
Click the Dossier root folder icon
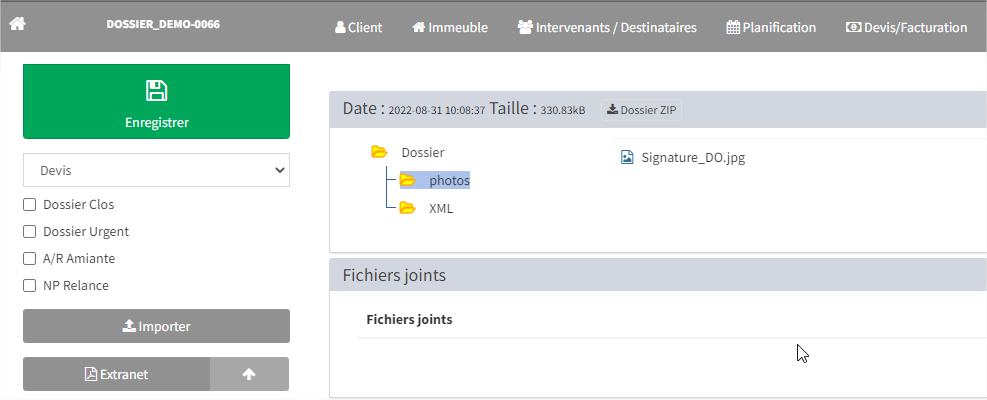(379, 152)
